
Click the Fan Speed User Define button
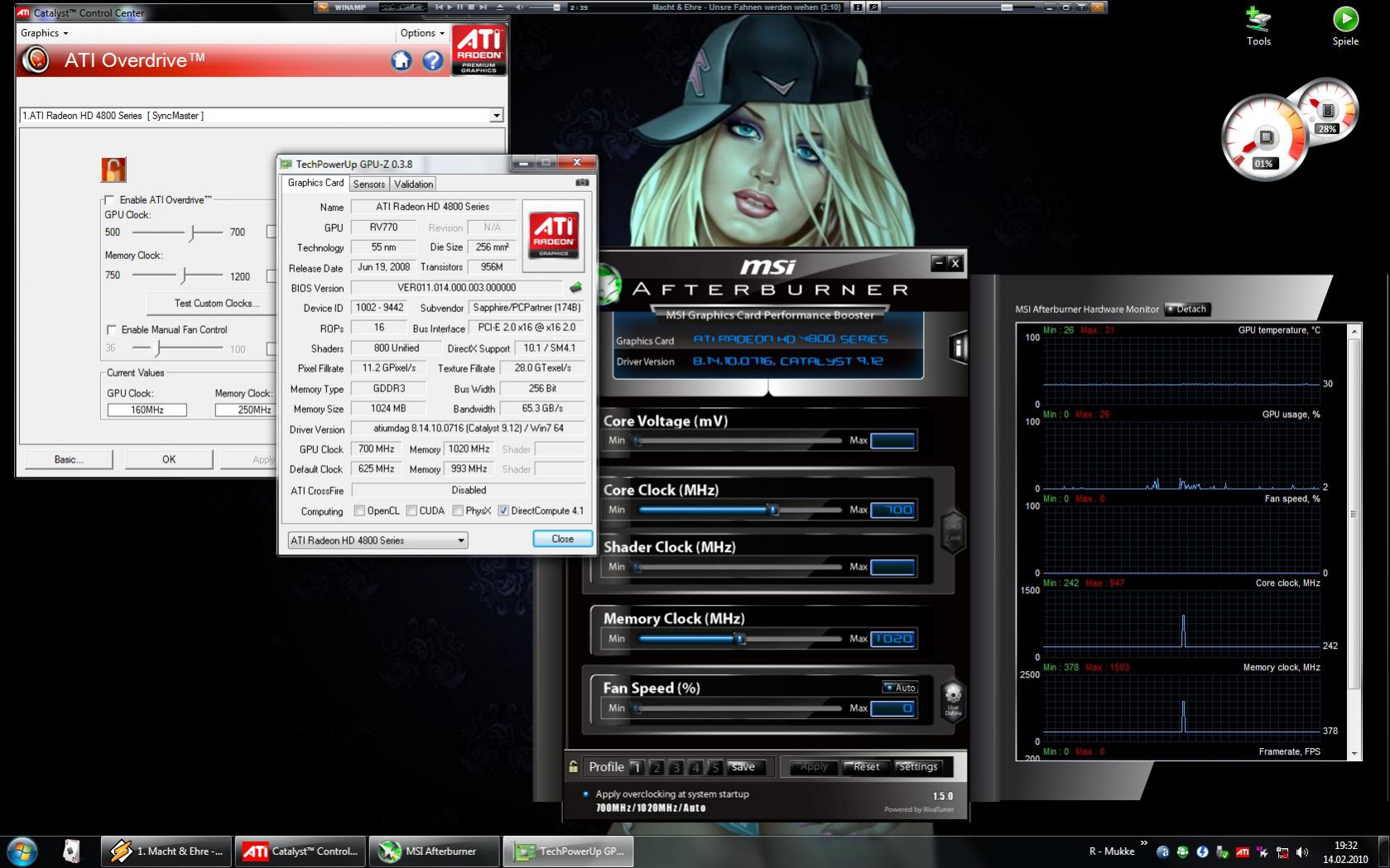(953, 702)
